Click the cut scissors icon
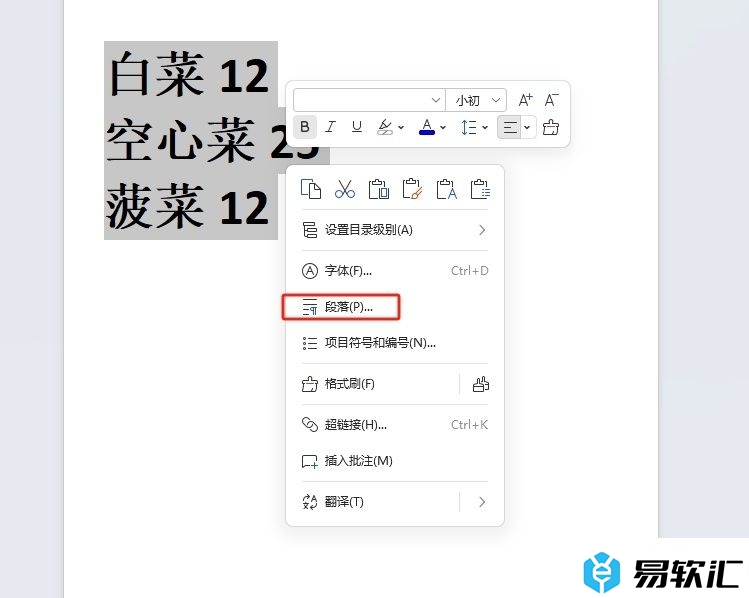Image resolution: width=749 pixels, height=598 pixels. [344, 189]
